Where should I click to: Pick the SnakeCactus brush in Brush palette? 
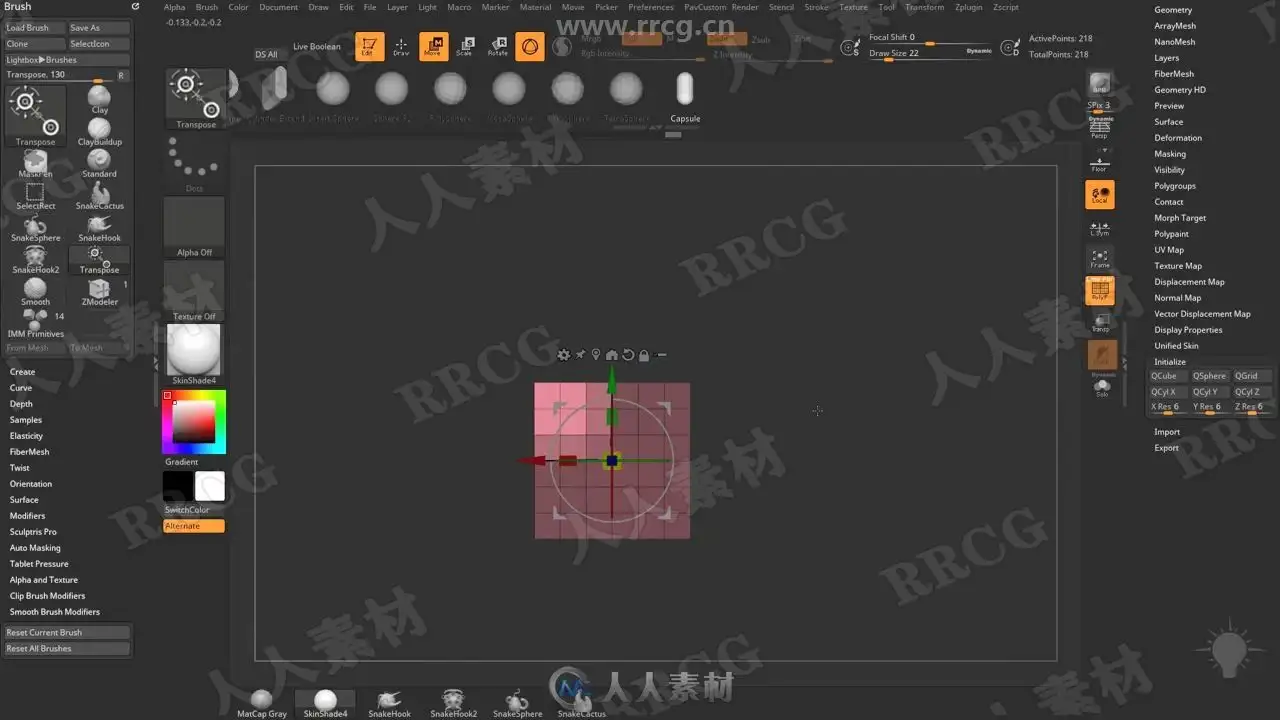point(99,194)
